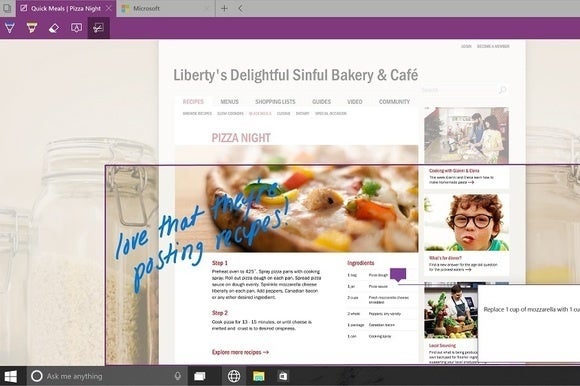The image size is (580, 386).
Task: Switch to the Quick Meals | Pizza Night tab
Action: (66, 8)
